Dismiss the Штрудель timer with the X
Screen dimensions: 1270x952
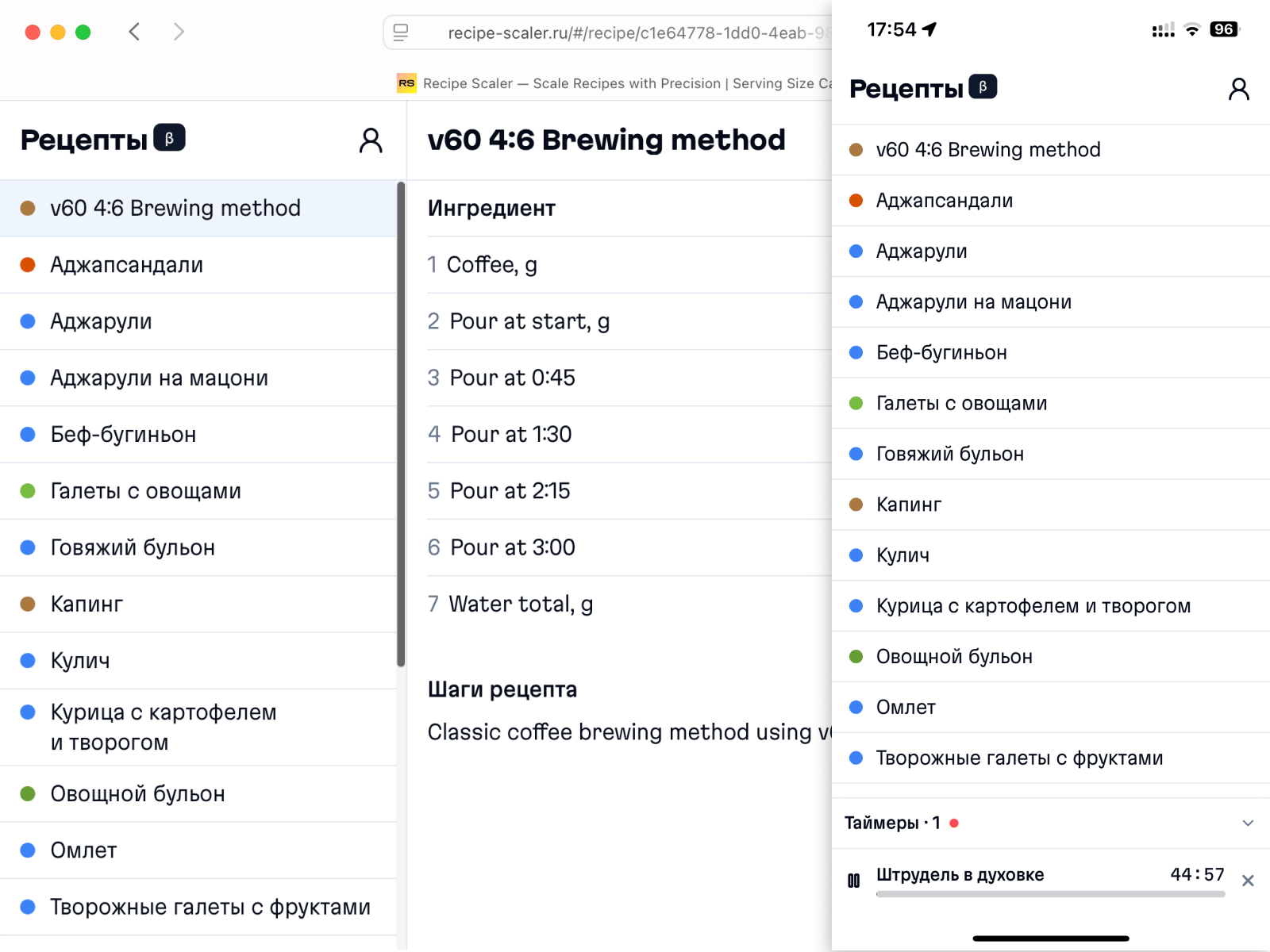point(1249,880)
